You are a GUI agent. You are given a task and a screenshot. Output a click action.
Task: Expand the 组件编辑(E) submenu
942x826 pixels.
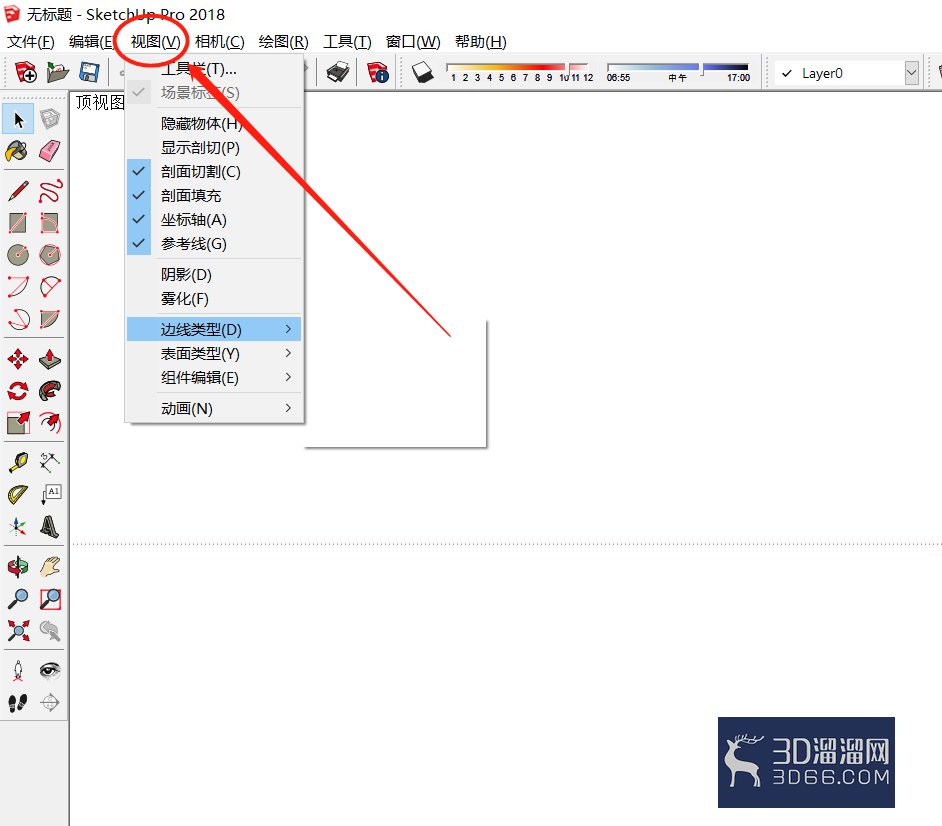point(214,377)
